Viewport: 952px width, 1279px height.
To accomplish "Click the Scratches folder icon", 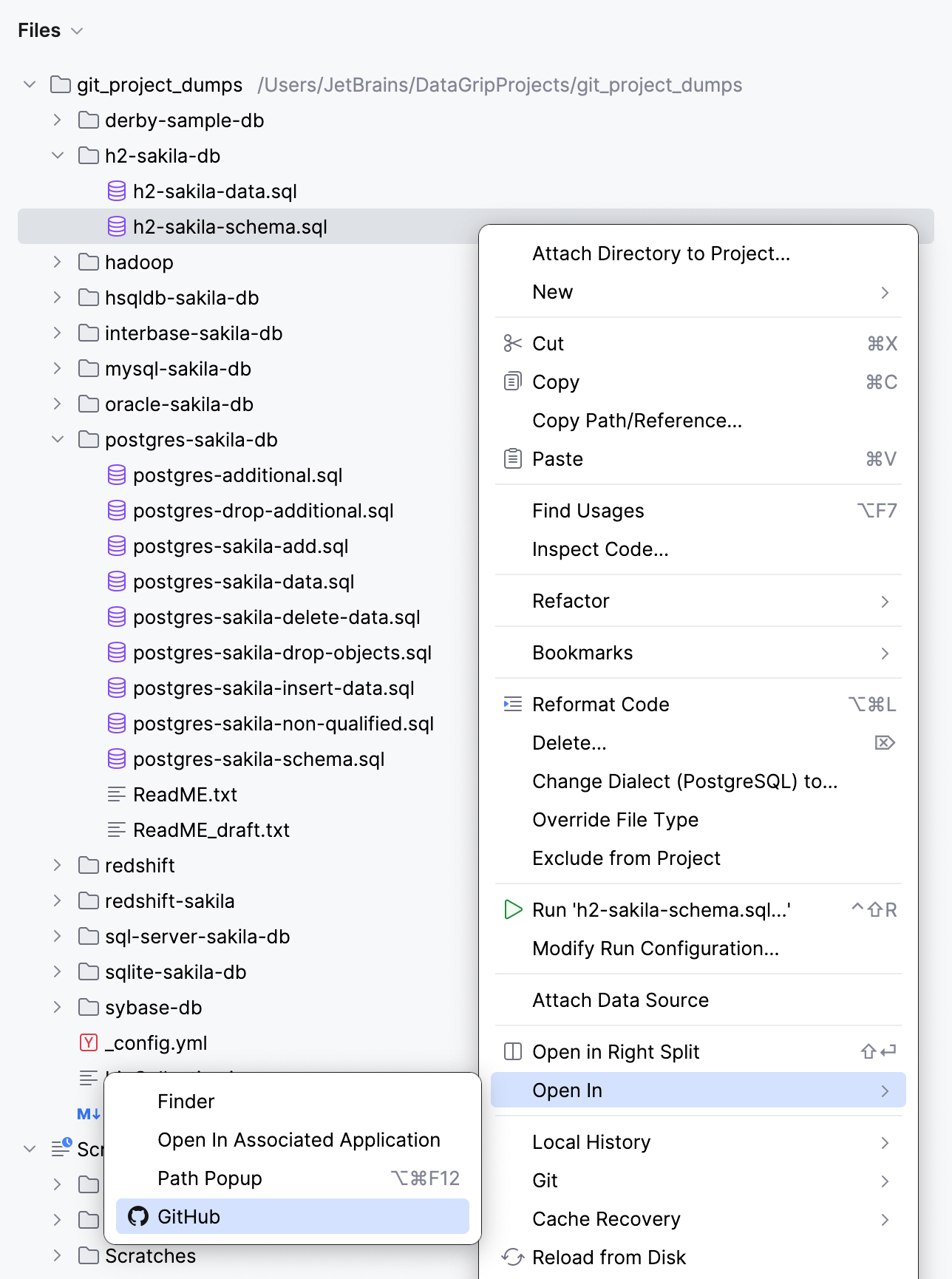I will 89,1255.
